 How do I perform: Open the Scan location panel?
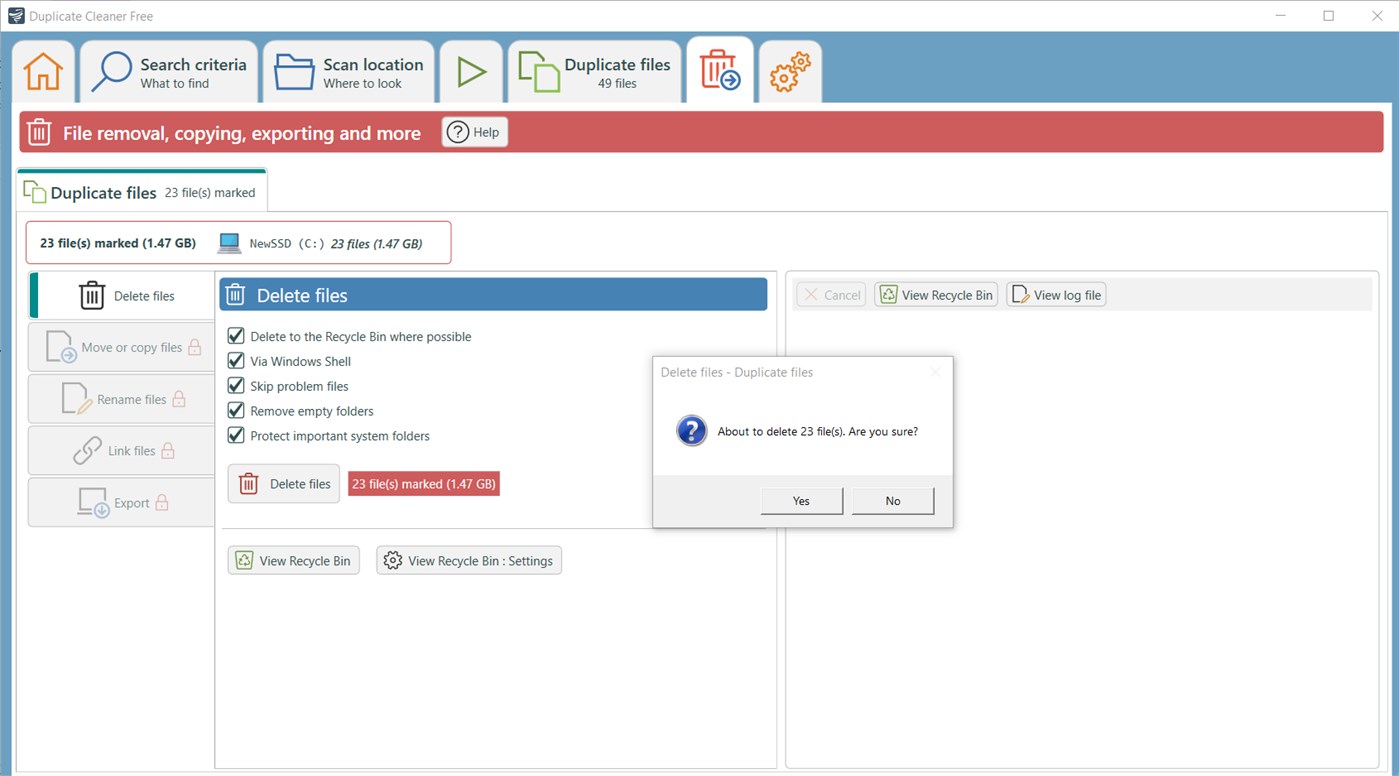point(348,70)
